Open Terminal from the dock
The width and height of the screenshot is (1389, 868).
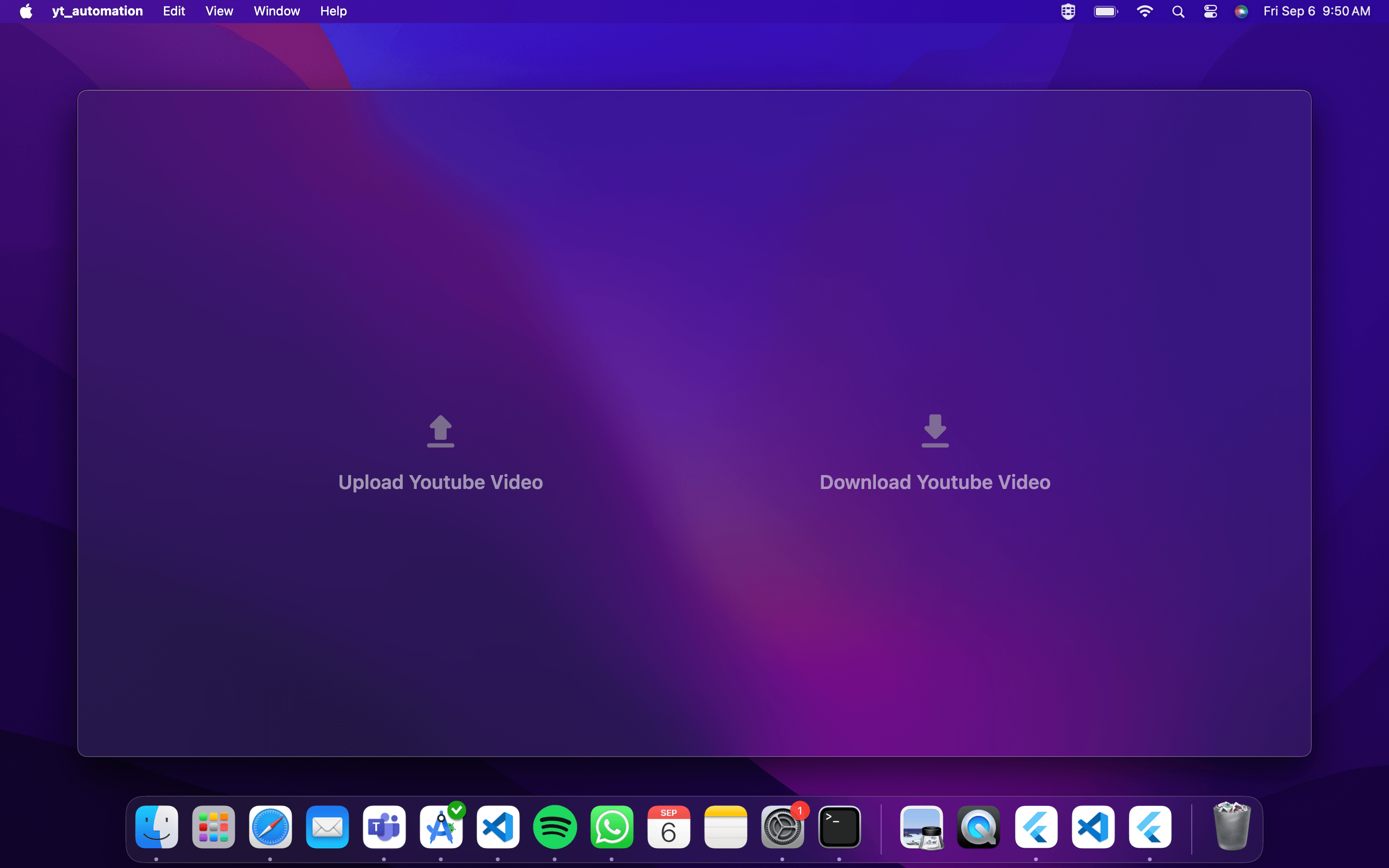pyautogui.click(x=839, y=827)
